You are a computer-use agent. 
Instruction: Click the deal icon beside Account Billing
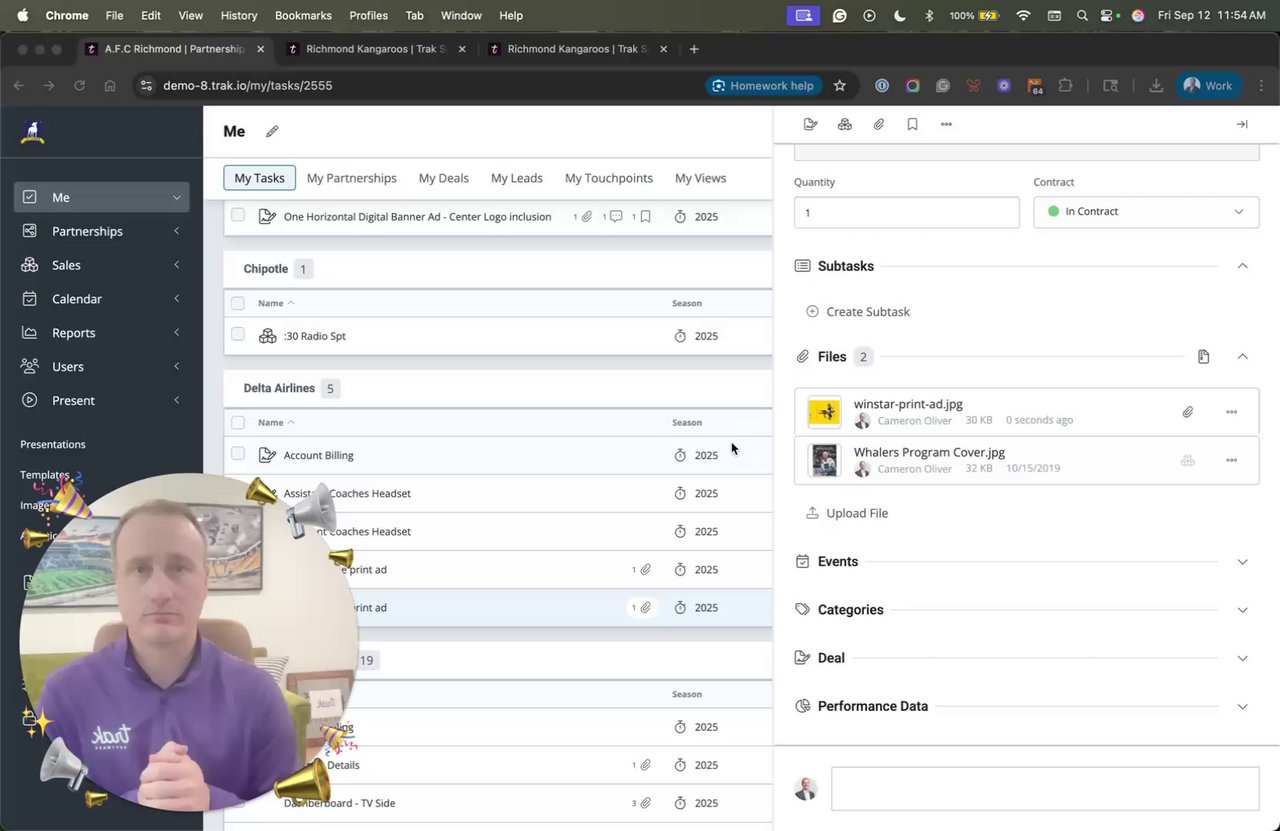pyautogui.click(x=267, y=455)
